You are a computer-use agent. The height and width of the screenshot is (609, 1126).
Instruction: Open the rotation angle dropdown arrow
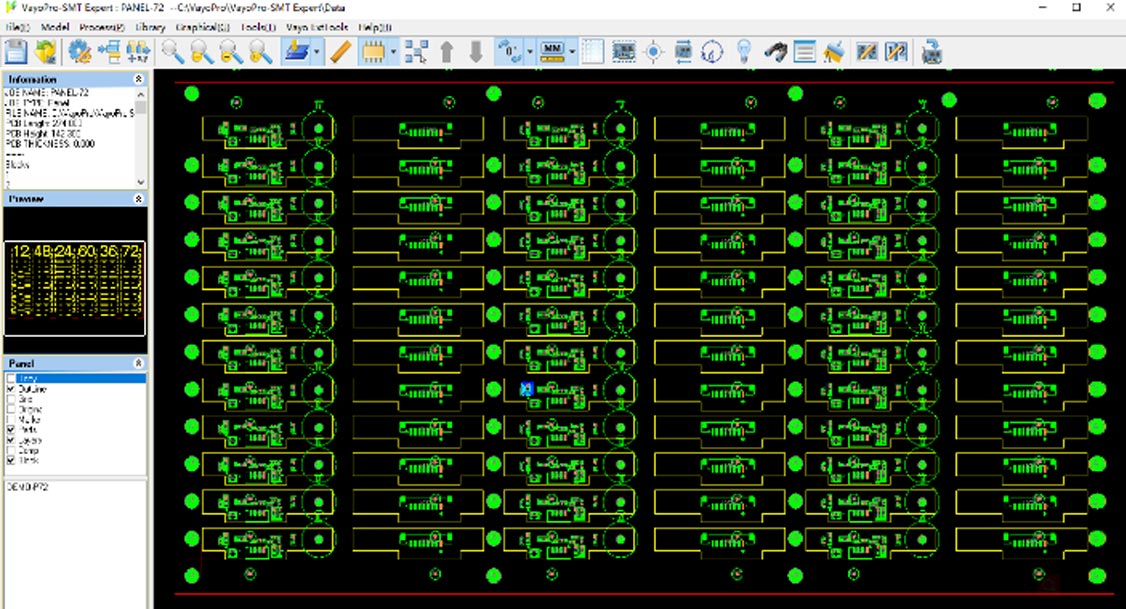click(x=529, y=51)
